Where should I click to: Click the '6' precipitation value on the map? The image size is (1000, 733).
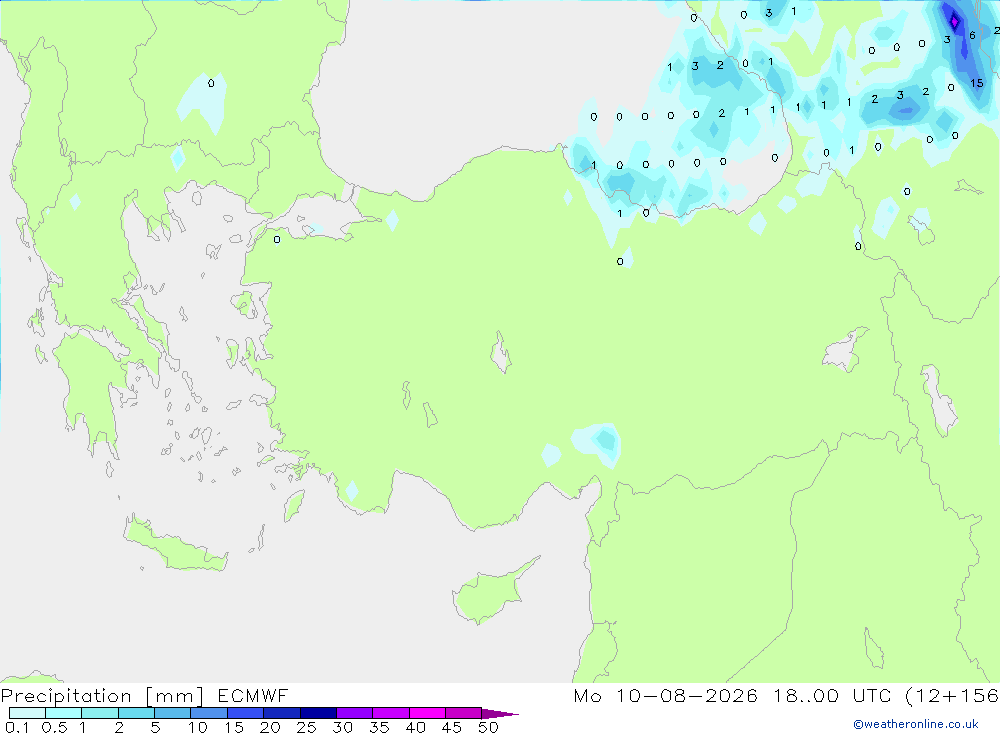point(972,35)
